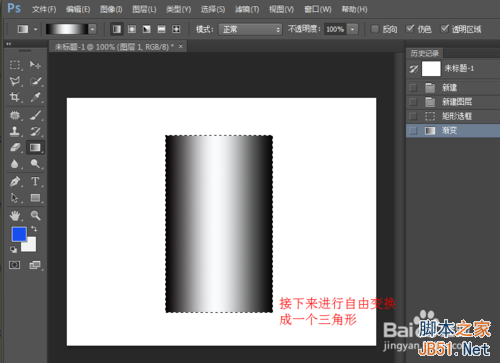Image resolution: width=500 pixels, height=363 pixels.
Task: Choose diamond gradient style
Action: (x=176, y=29)
